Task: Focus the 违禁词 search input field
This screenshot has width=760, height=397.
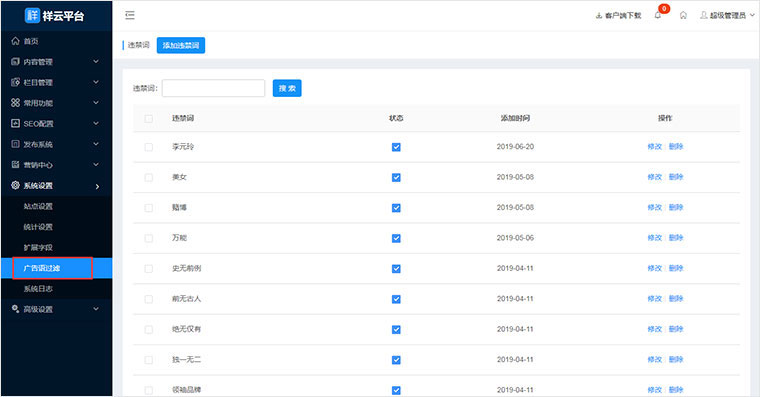Action: [213, 88]
